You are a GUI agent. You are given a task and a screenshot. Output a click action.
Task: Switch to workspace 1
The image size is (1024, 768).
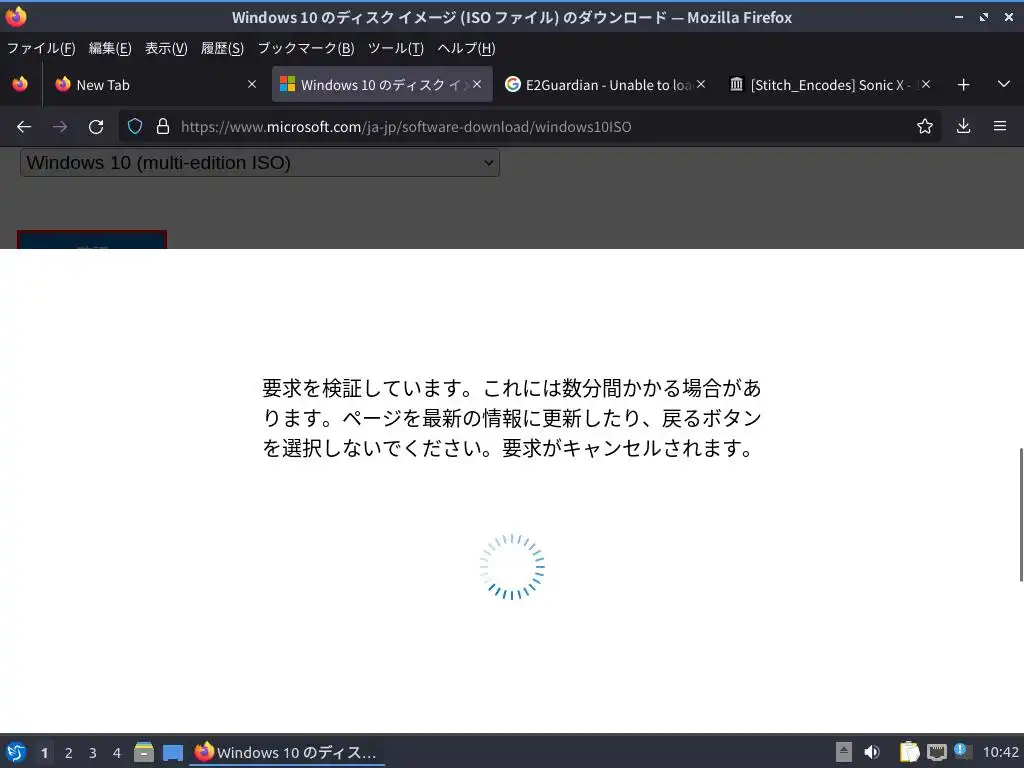pos(44,752)
